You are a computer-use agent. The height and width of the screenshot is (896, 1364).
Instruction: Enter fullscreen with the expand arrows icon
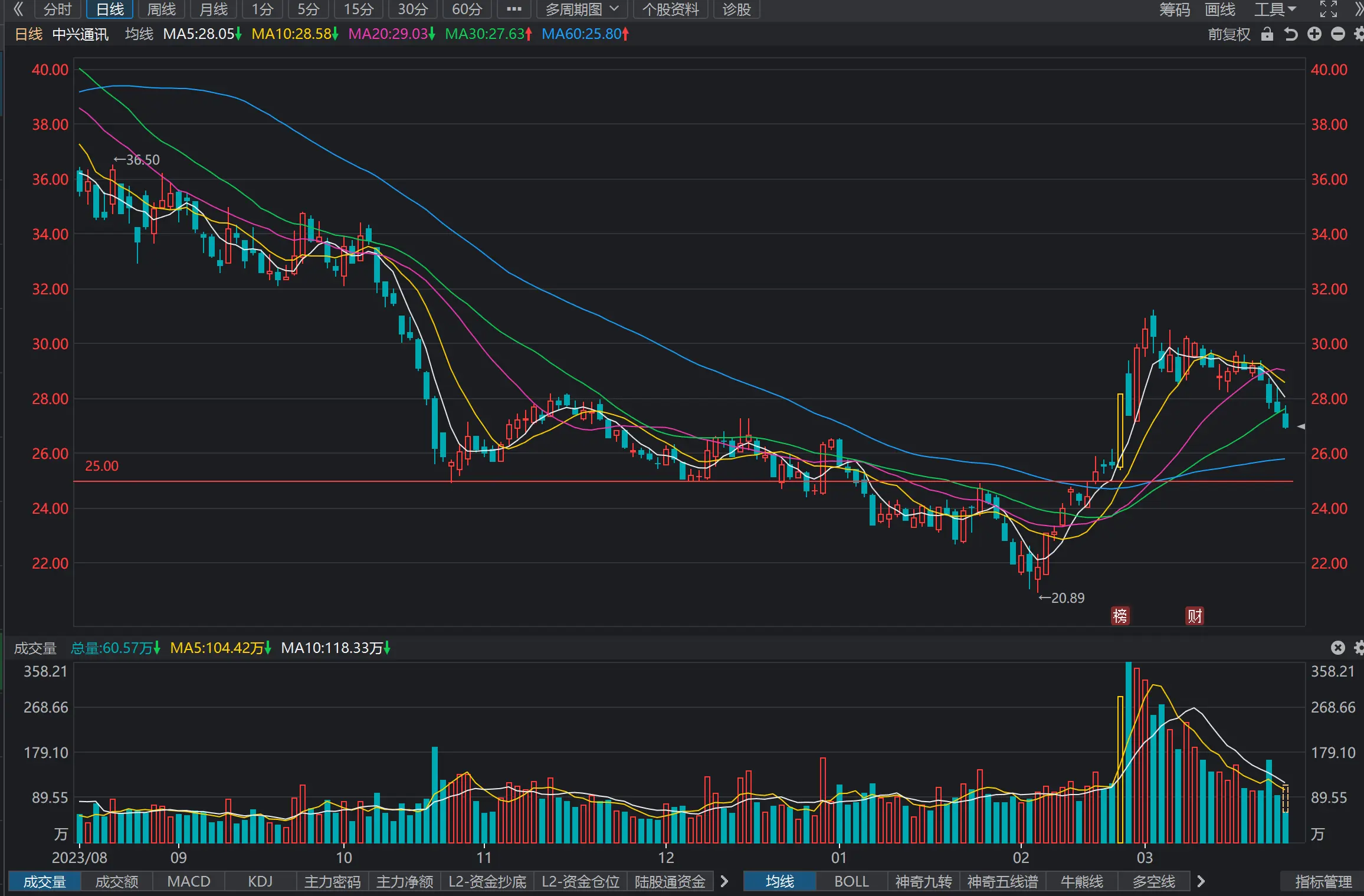click(1329, 9)
